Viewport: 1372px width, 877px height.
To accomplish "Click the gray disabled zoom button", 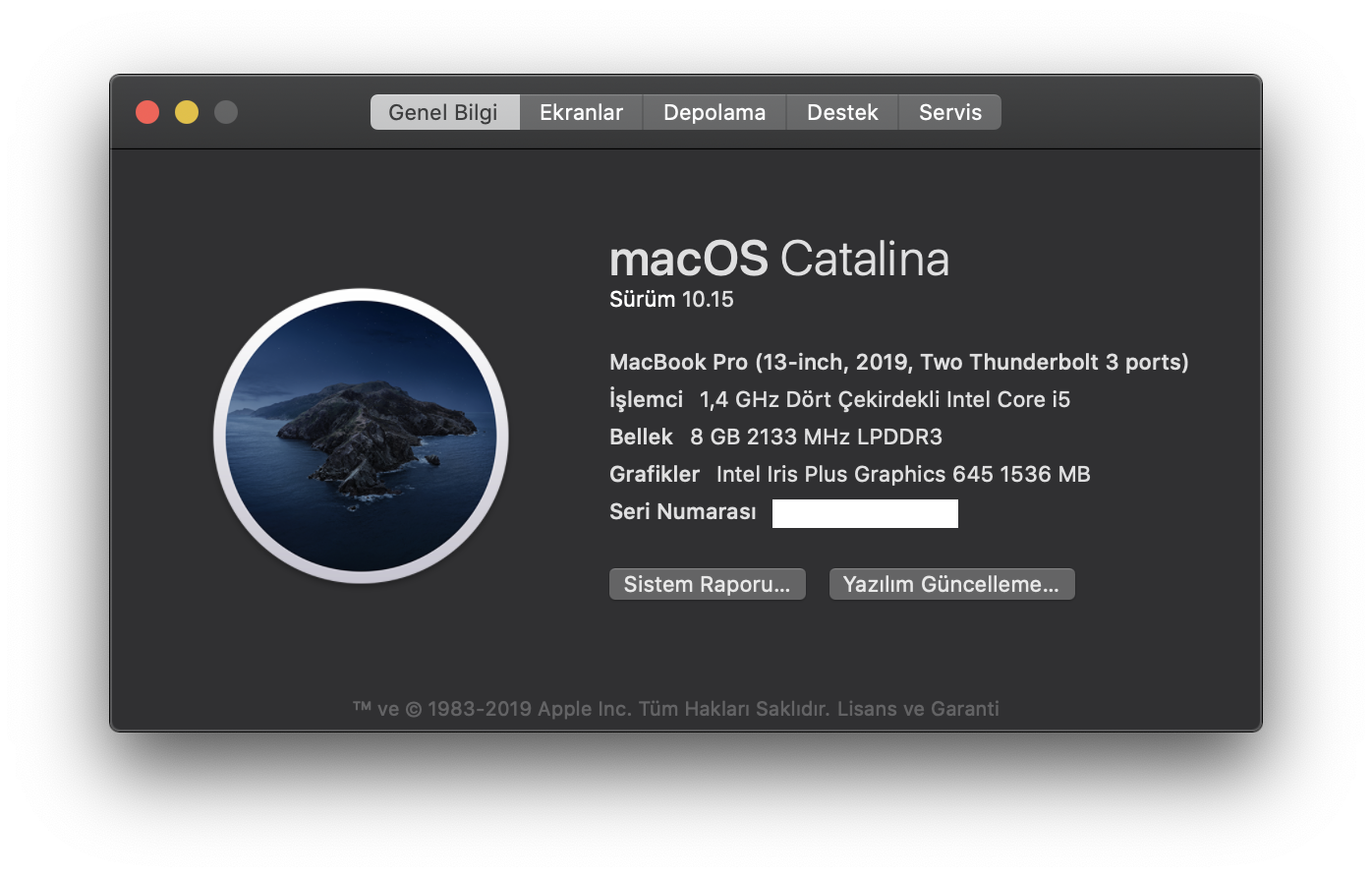I will pos(226,112).
